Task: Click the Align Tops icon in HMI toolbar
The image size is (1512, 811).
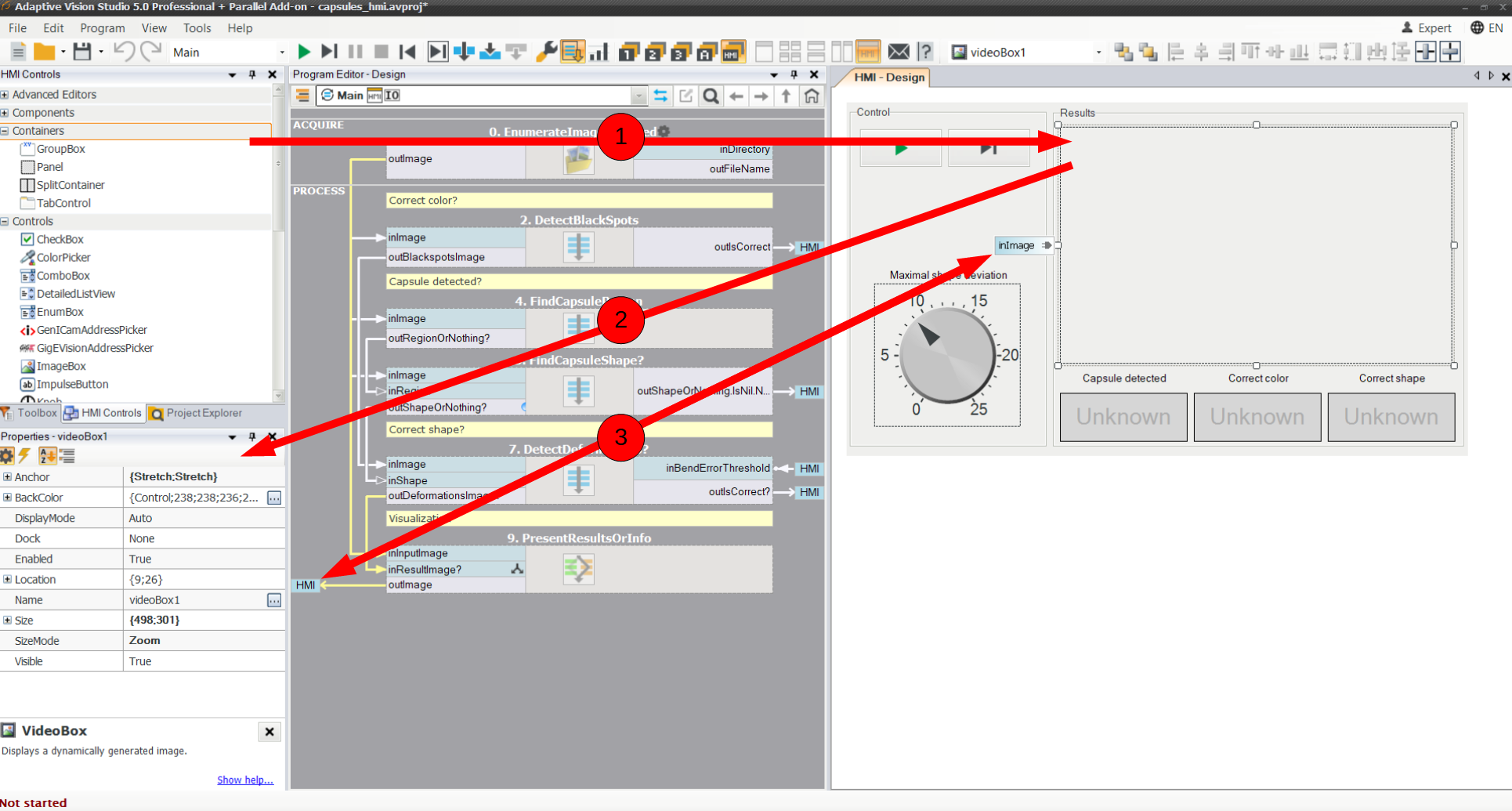Action: click(1251, 52)
